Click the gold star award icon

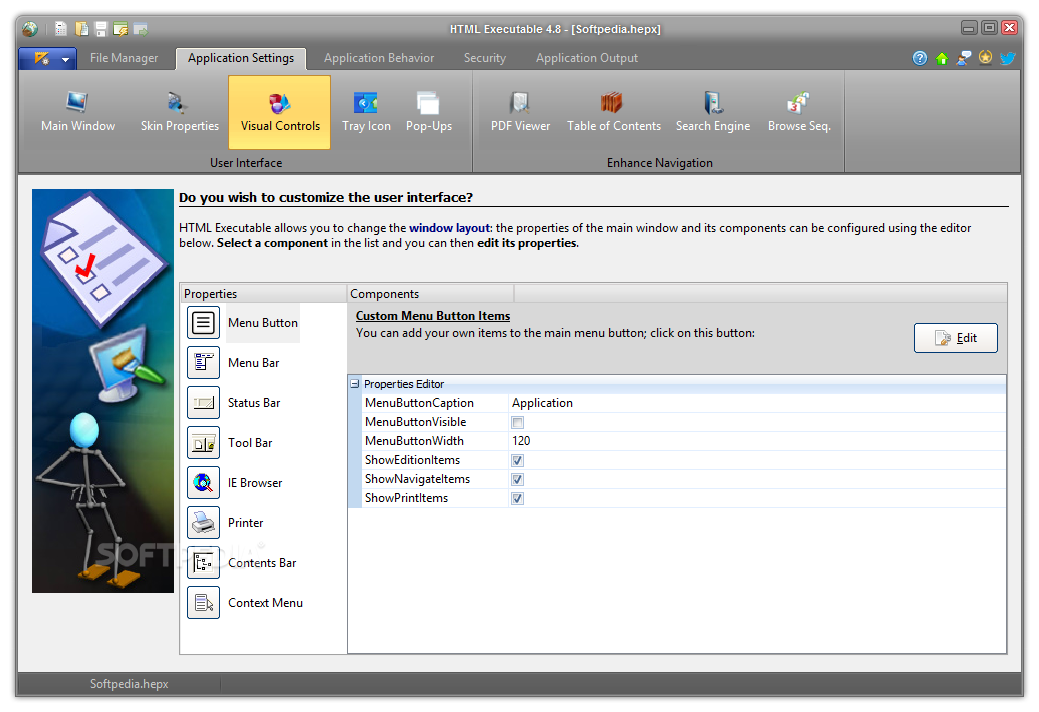[x=985, y=58]
